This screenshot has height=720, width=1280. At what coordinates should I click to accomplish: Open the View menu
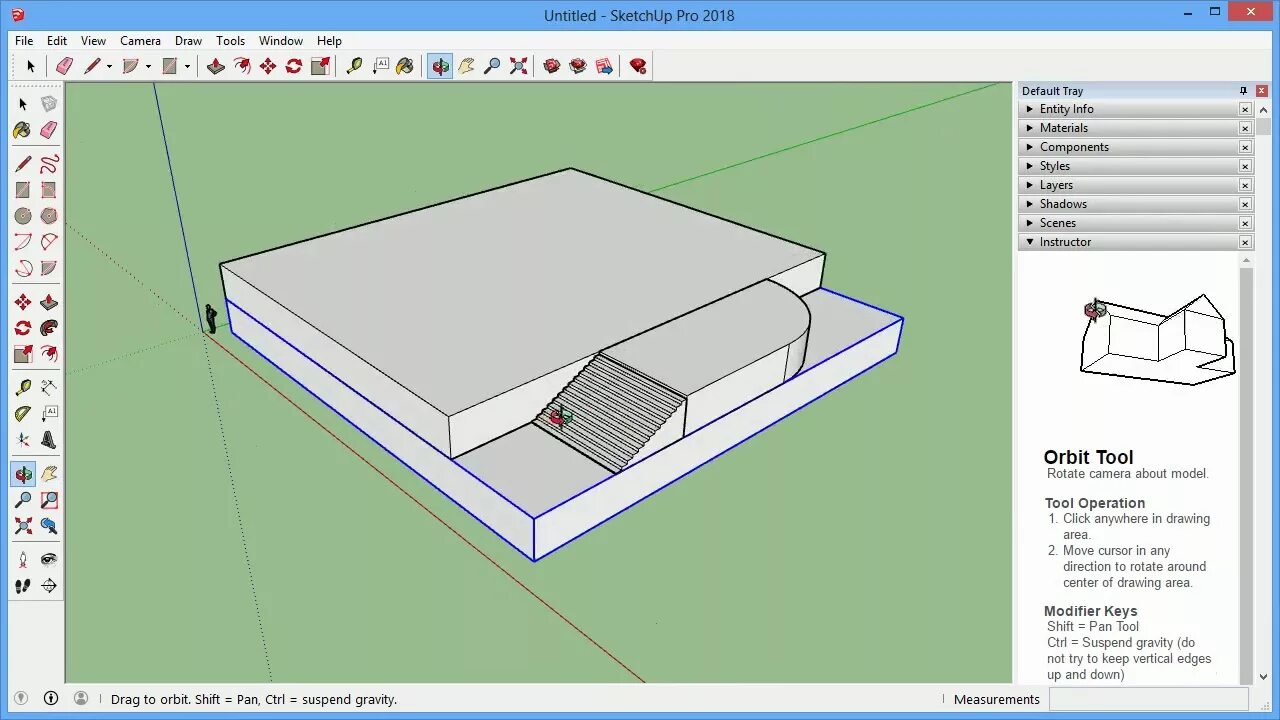93,41
